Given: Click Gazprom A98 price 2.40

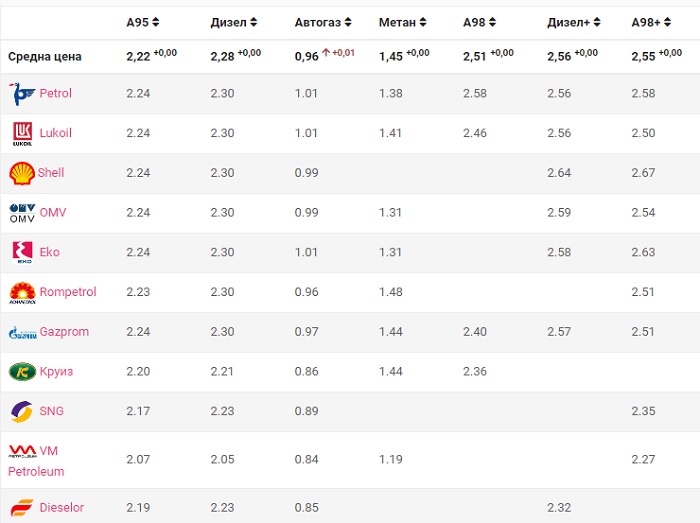Looking at the screenshot, I should tap(475, 332).
